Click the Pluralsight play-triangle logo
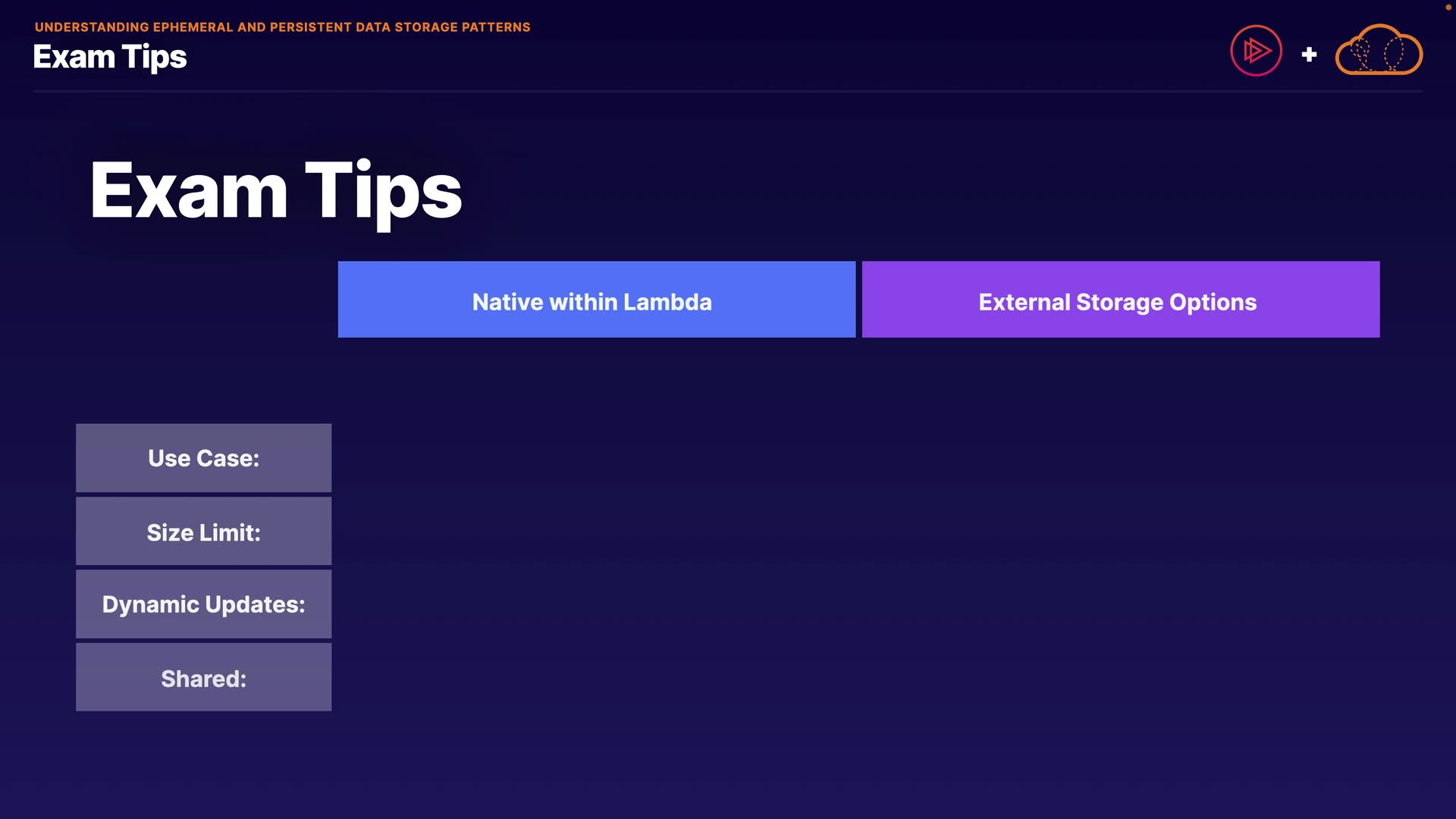 [1256, 51]
